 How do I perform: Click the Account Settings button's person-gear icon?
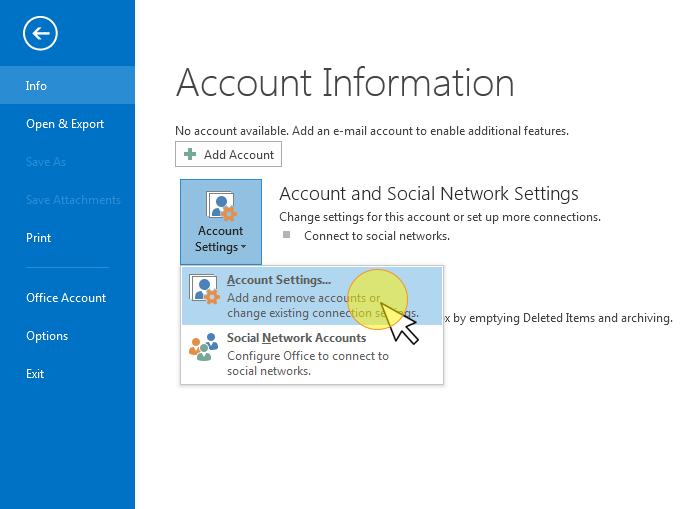[x=221, y=206]
